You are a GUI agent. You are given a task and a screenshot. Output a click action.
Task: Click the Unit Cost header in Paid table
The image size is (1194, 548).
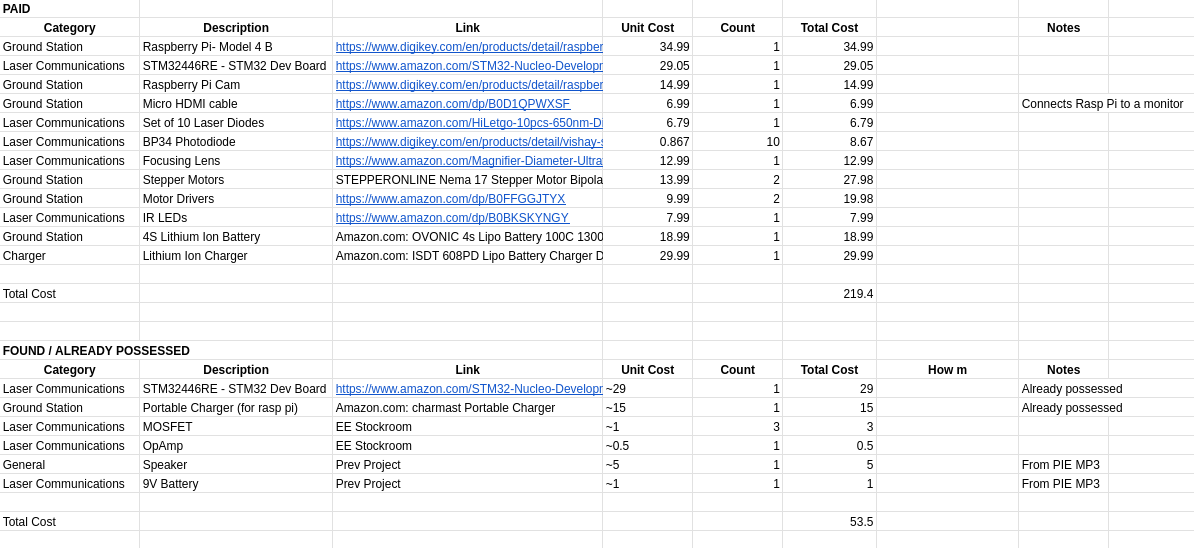pyautogui.click(x=647, y=28)
